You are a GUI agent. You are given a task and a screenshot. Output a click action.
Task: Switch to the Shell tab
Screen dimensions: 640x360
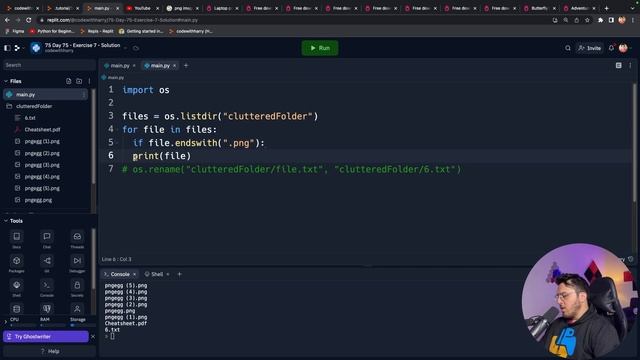pyautogui.click(x=154, y=274)
